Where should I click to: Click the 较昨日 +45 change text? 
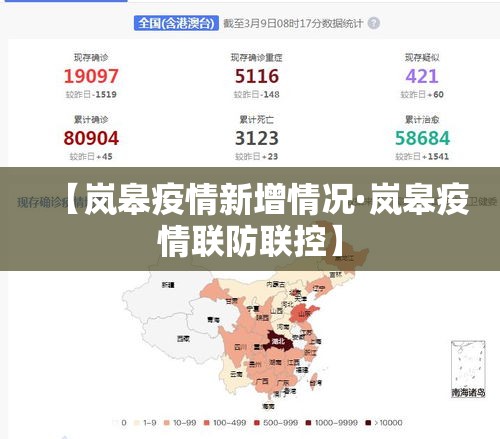click(x=91, y=156)
